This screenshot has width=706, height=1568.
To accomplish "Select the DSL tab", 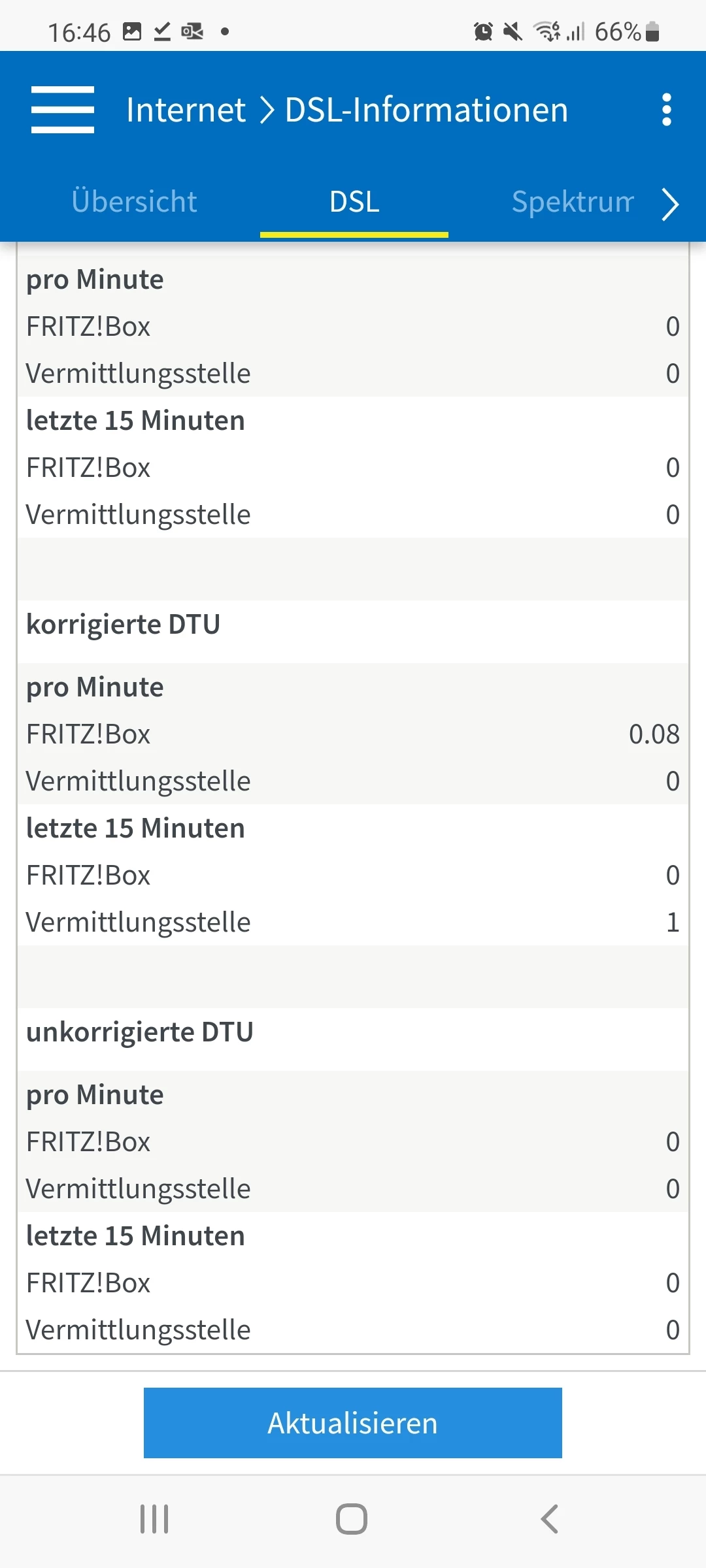I will 354,202.
